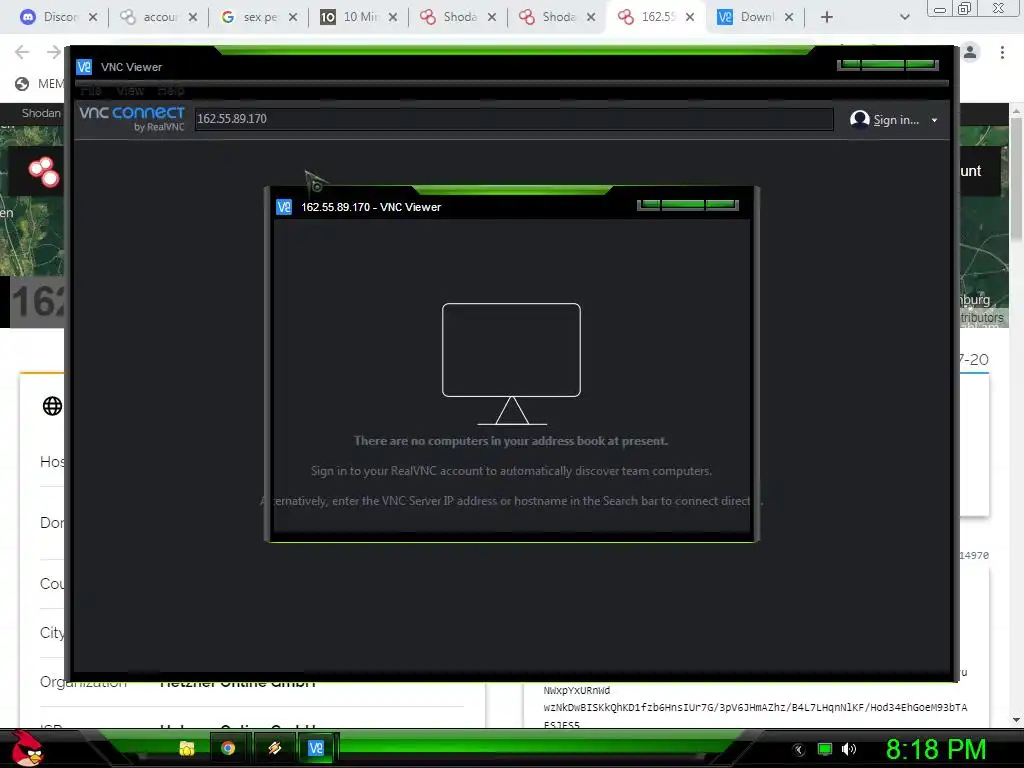Click the VNC Viewer title bar icon
This screenshot has height=768, width=1024.
tap(84, 67)
